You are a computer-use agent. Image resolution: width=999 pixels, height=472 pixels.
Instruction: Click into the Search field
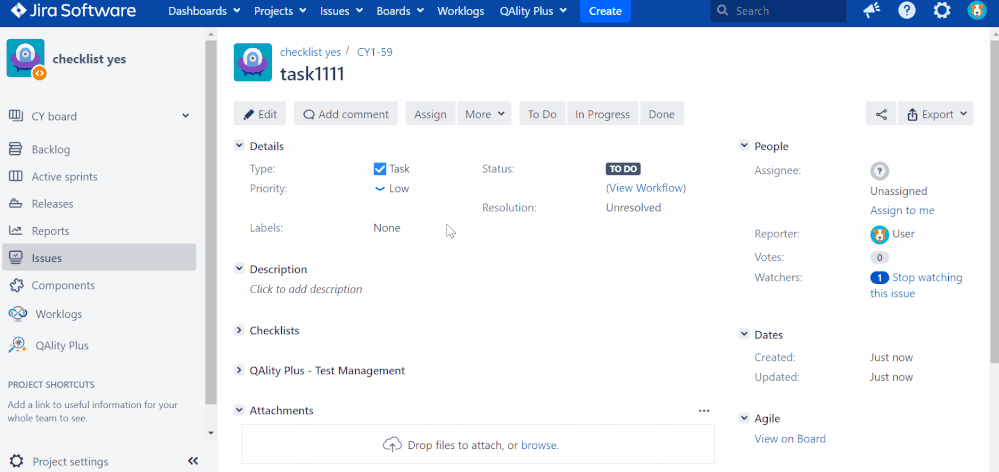(779, 11)
